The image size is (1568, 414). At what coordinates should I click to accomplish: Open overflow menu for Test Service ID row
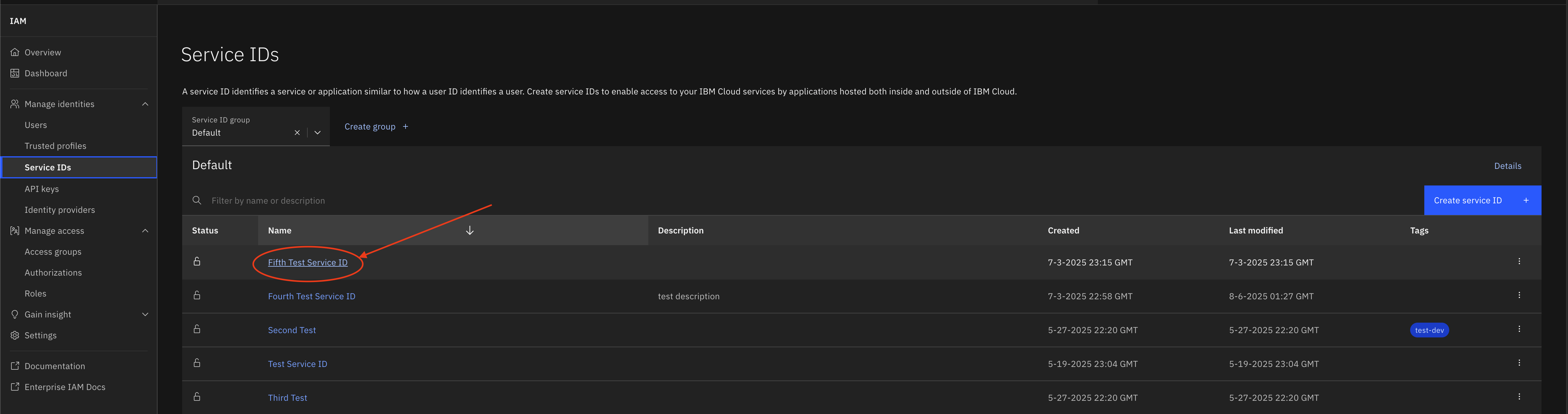pyautogui.click(x=1519, y=363)
